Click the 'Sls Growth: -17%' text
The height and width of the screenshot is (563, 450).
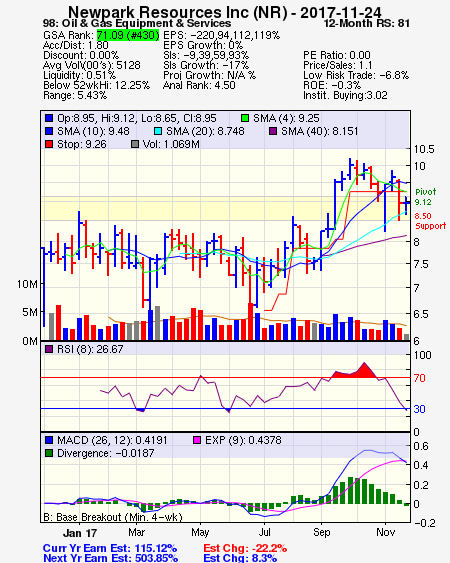tap(206, 65)
